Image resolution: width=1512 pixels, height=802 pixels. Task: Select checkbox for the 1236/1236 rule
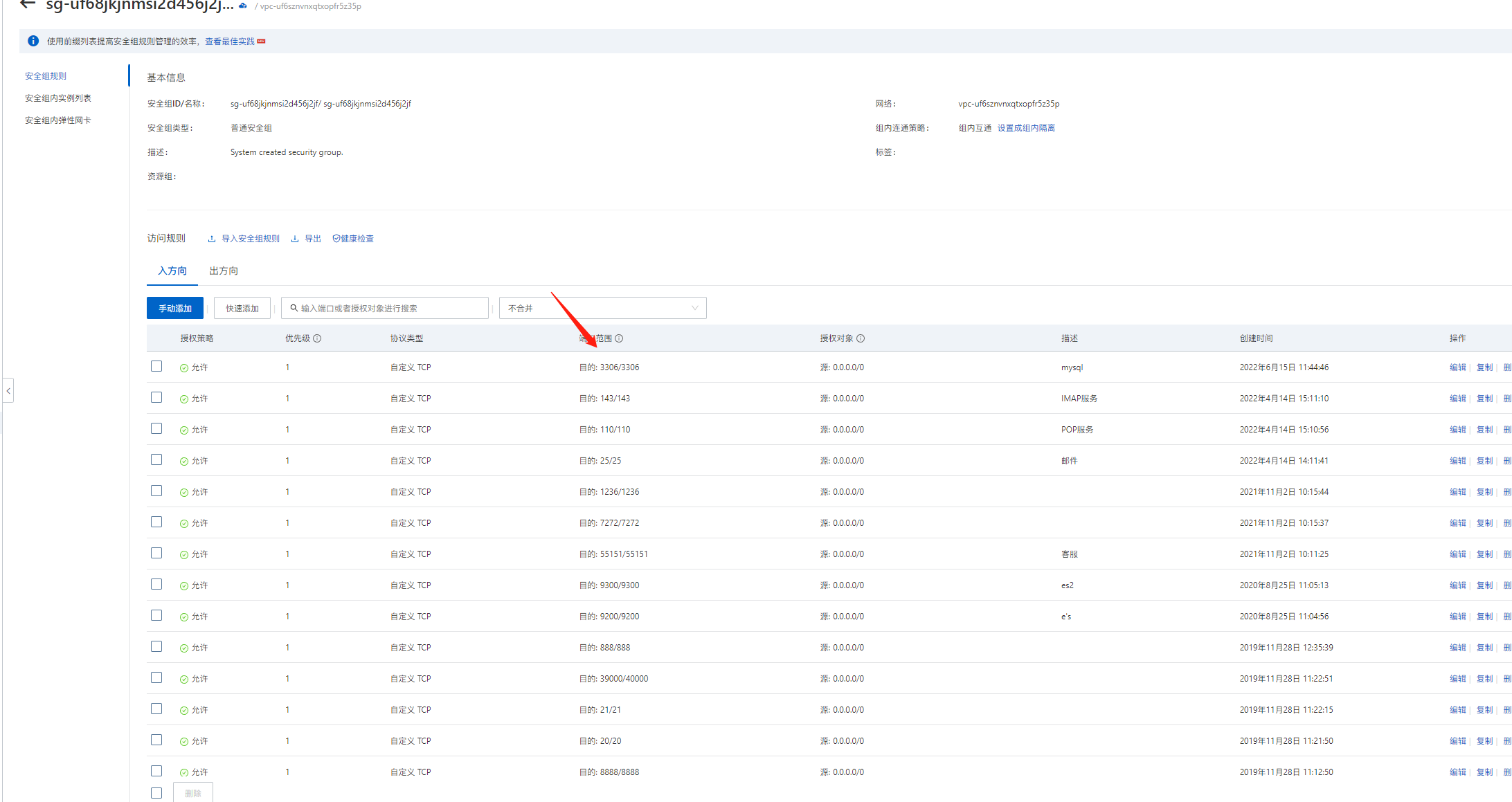point(156,491)
